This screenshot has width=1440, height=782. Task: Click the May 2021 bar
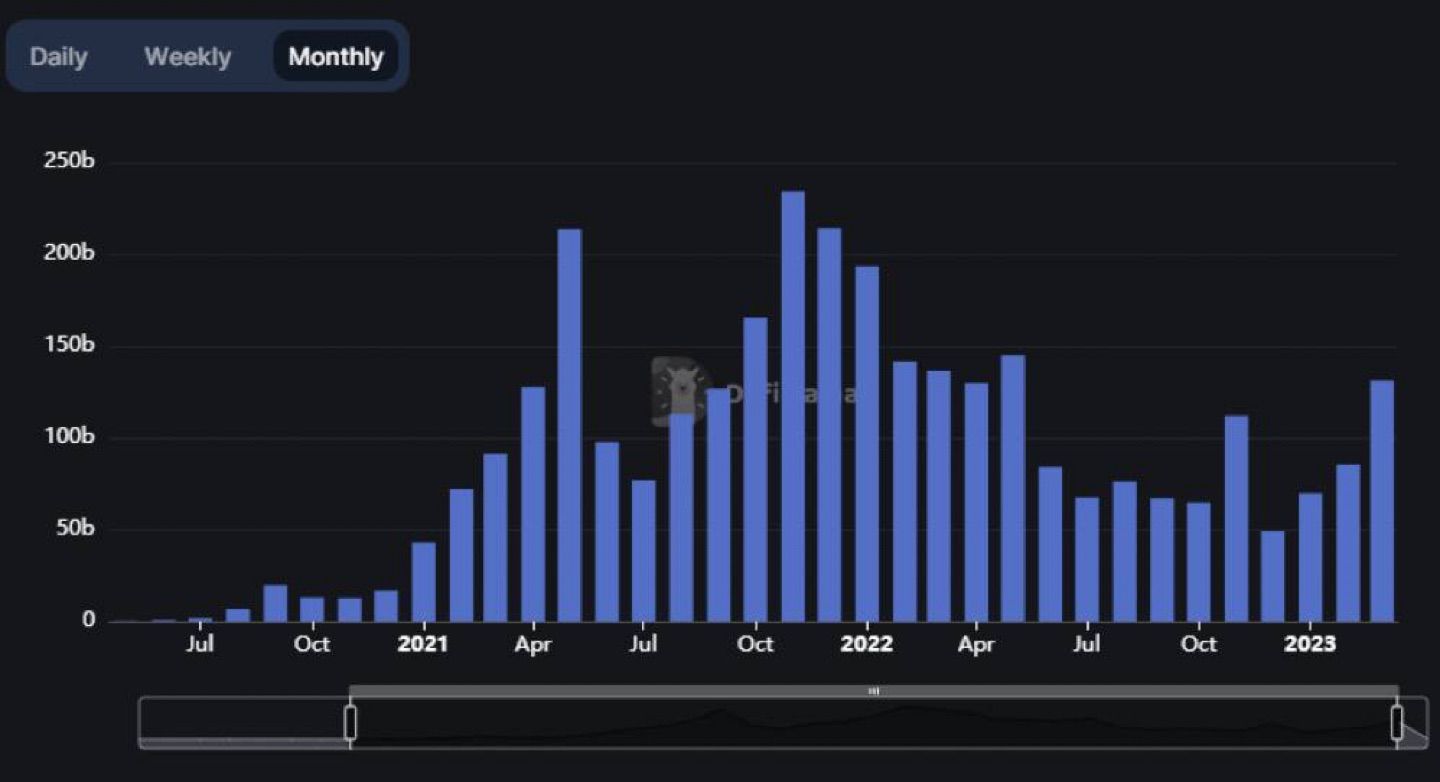click(569, 425)
